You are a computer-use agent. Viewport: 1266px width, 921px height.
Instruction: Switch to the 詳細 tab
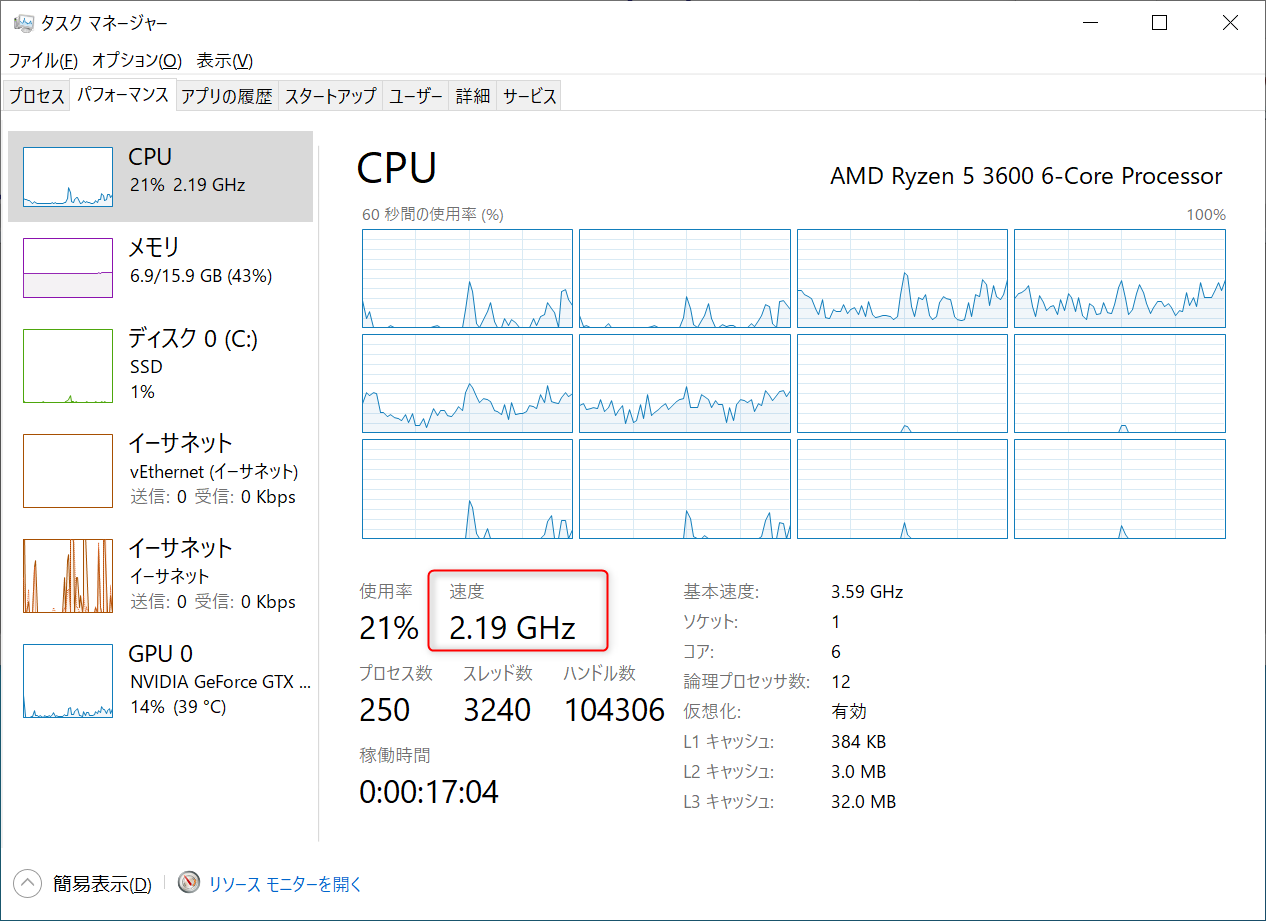[473, 96]
